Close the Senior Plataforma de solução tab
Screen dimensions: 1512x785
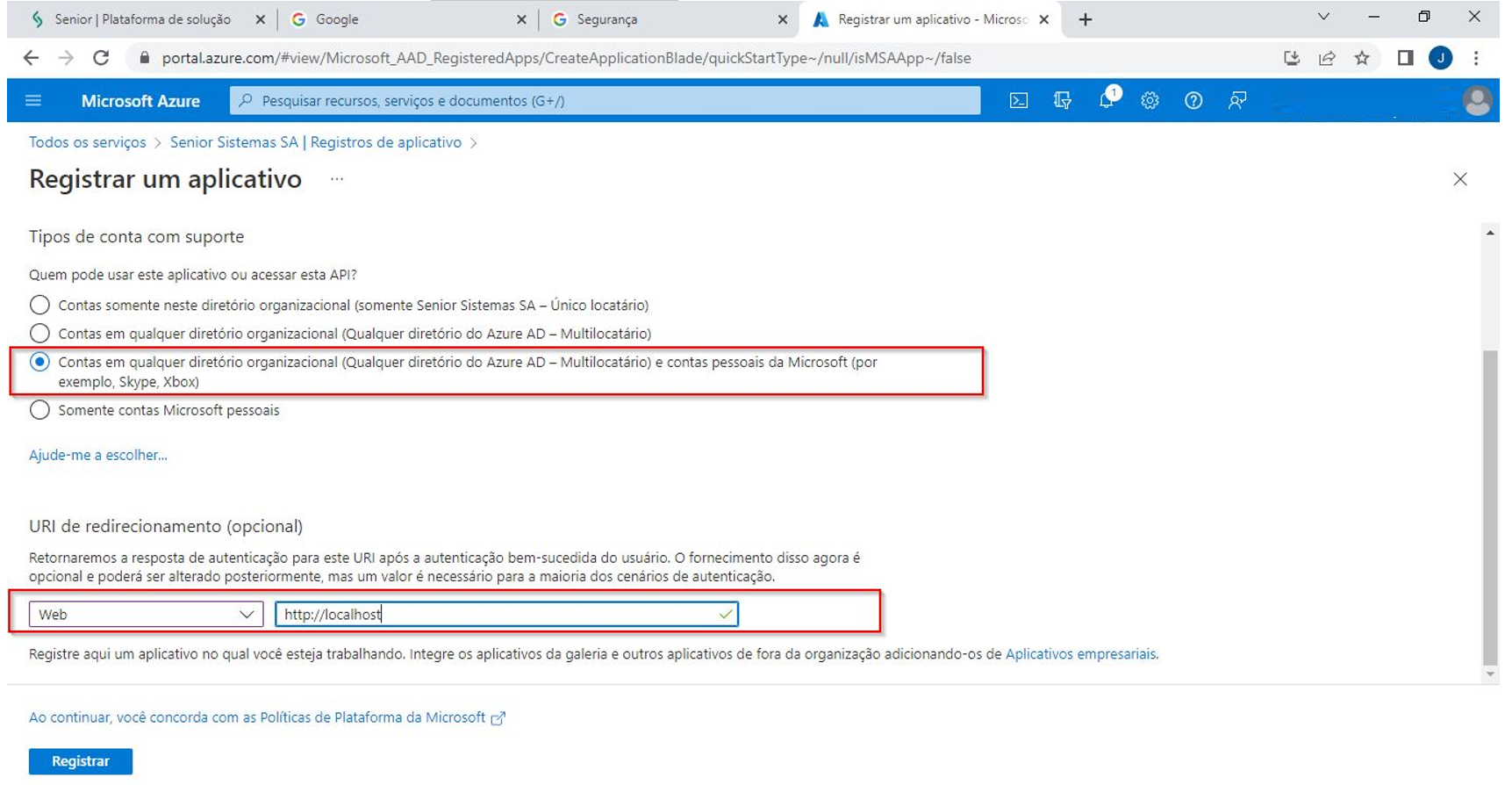point(260,19)
